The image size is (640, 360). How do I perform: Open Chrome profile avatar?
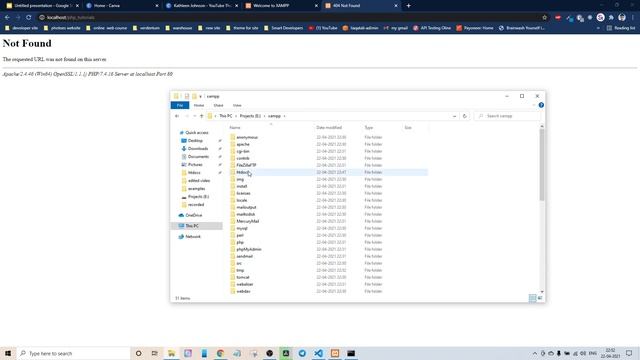[x=622, y=18]
